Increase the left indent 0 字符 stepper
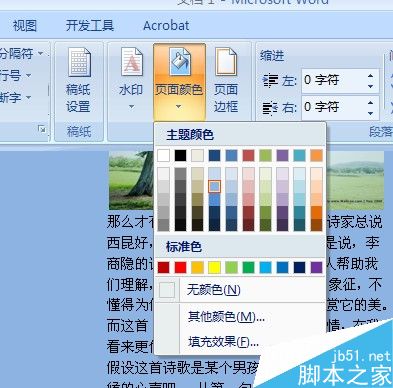 pyautogui.click(x=371, y=76)
